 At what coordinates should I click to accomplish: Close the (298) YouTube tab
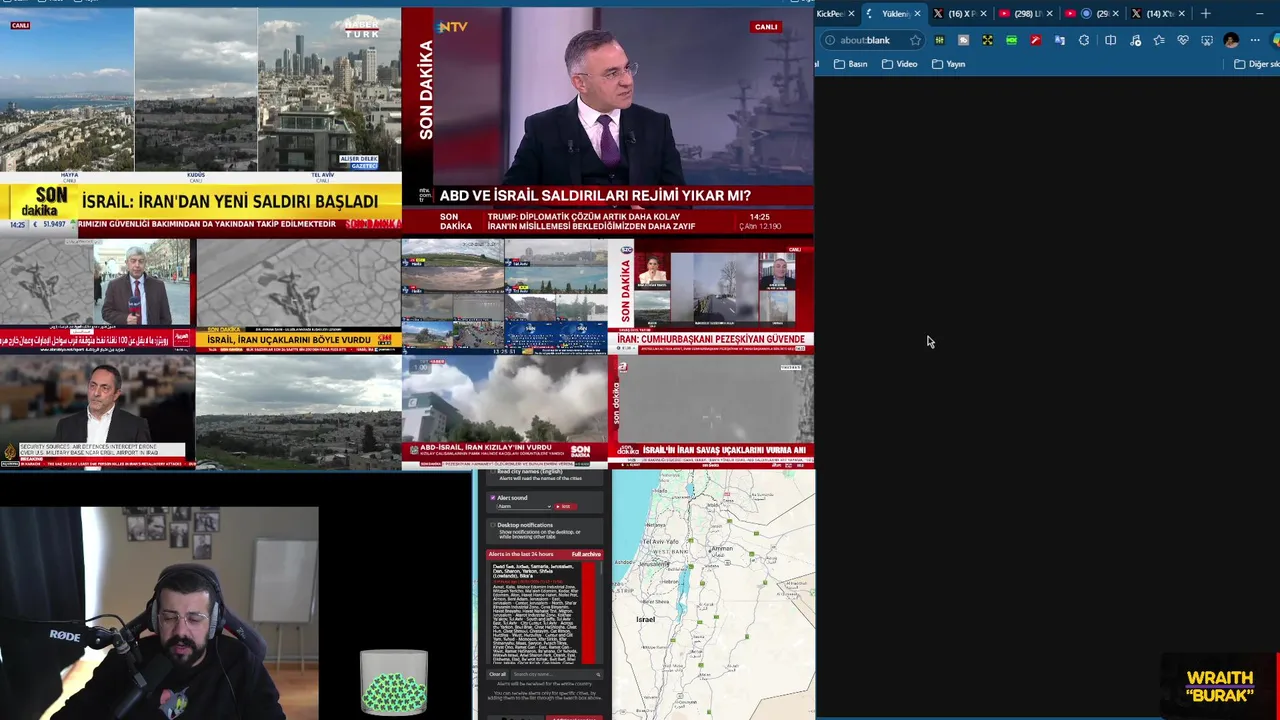pos(1050,13)
